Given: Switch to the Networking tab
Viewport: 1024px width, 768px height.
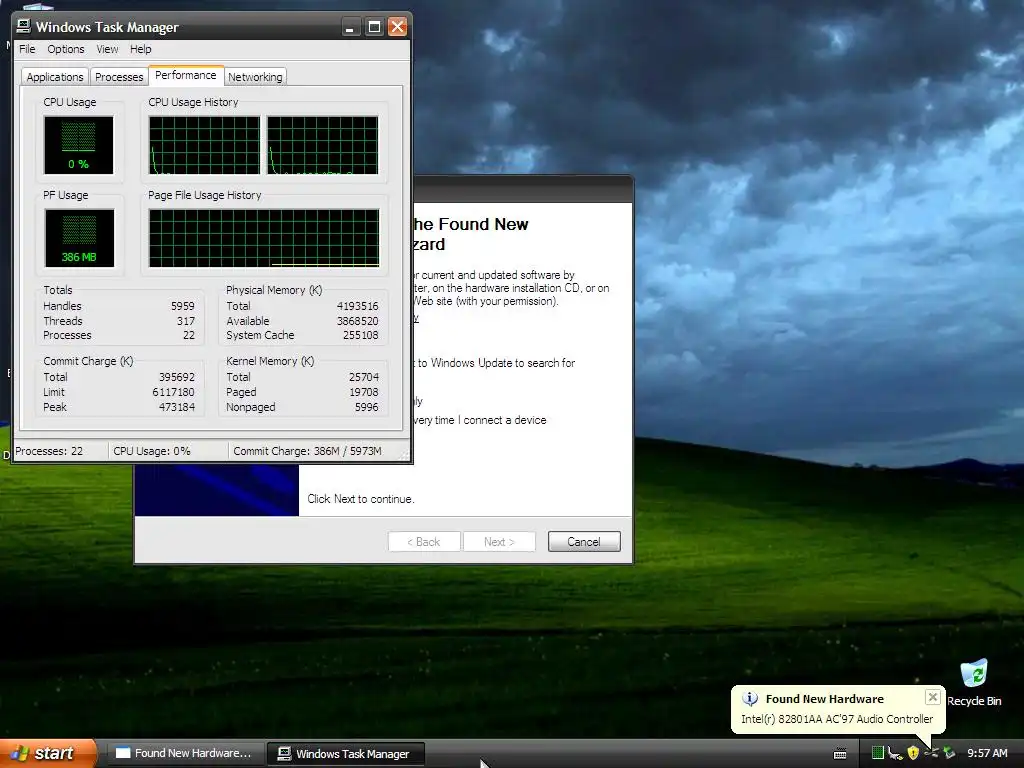Looking at the screenshot, I should coord(255,76).
